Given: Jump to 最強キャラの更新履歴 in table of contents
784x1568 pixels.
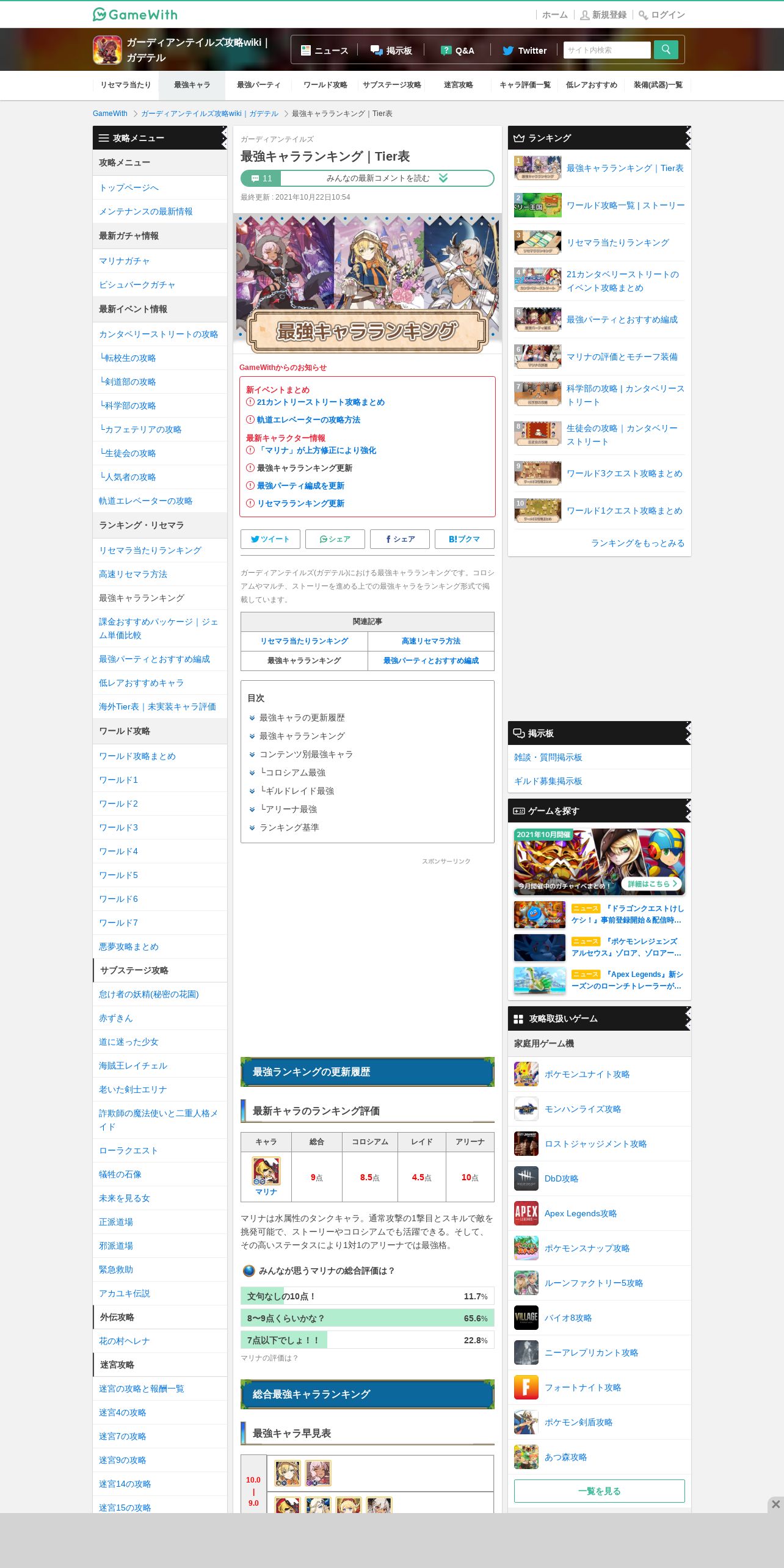Looking at the screenshot, I should [302, 717].
